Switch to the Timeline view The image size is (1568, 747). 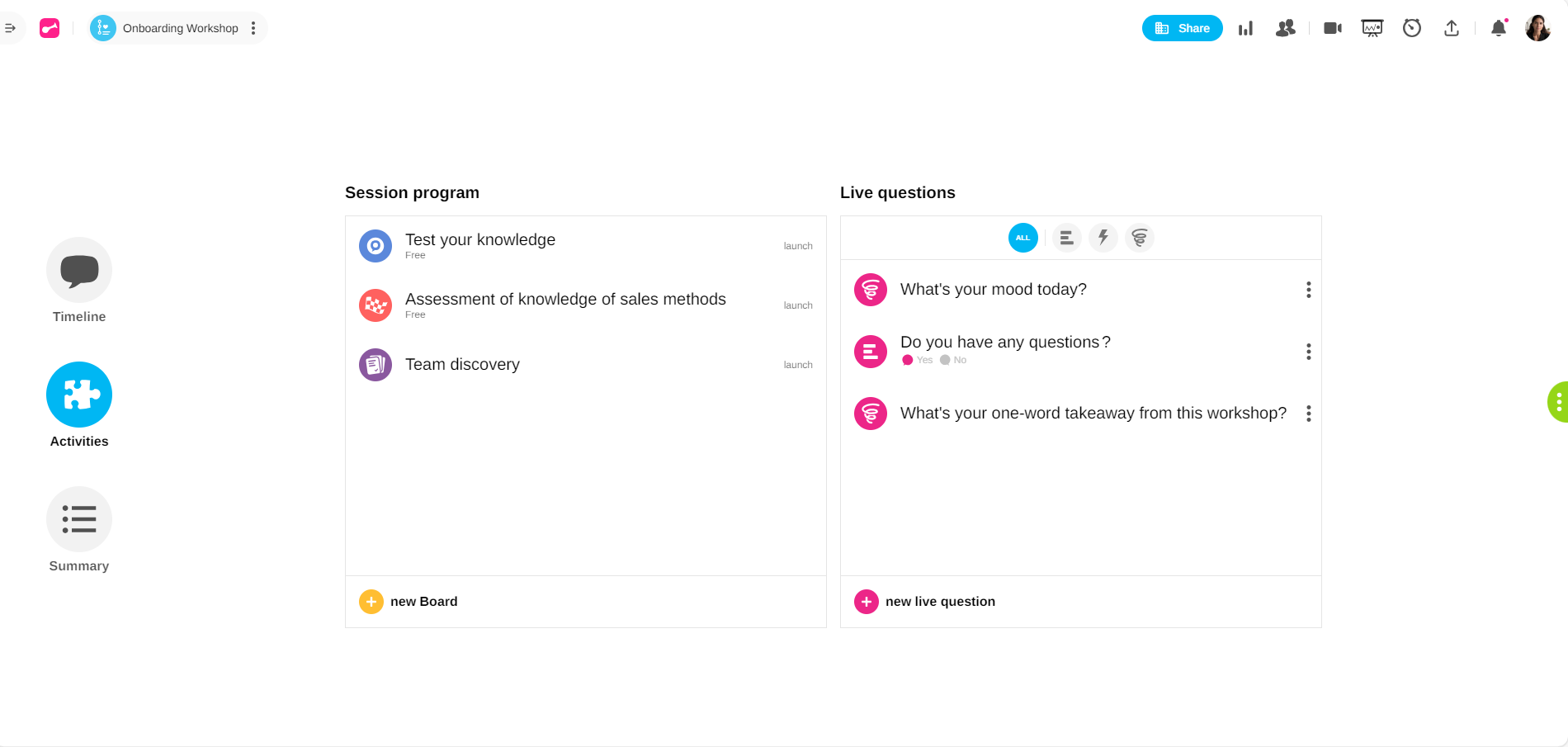79,270
